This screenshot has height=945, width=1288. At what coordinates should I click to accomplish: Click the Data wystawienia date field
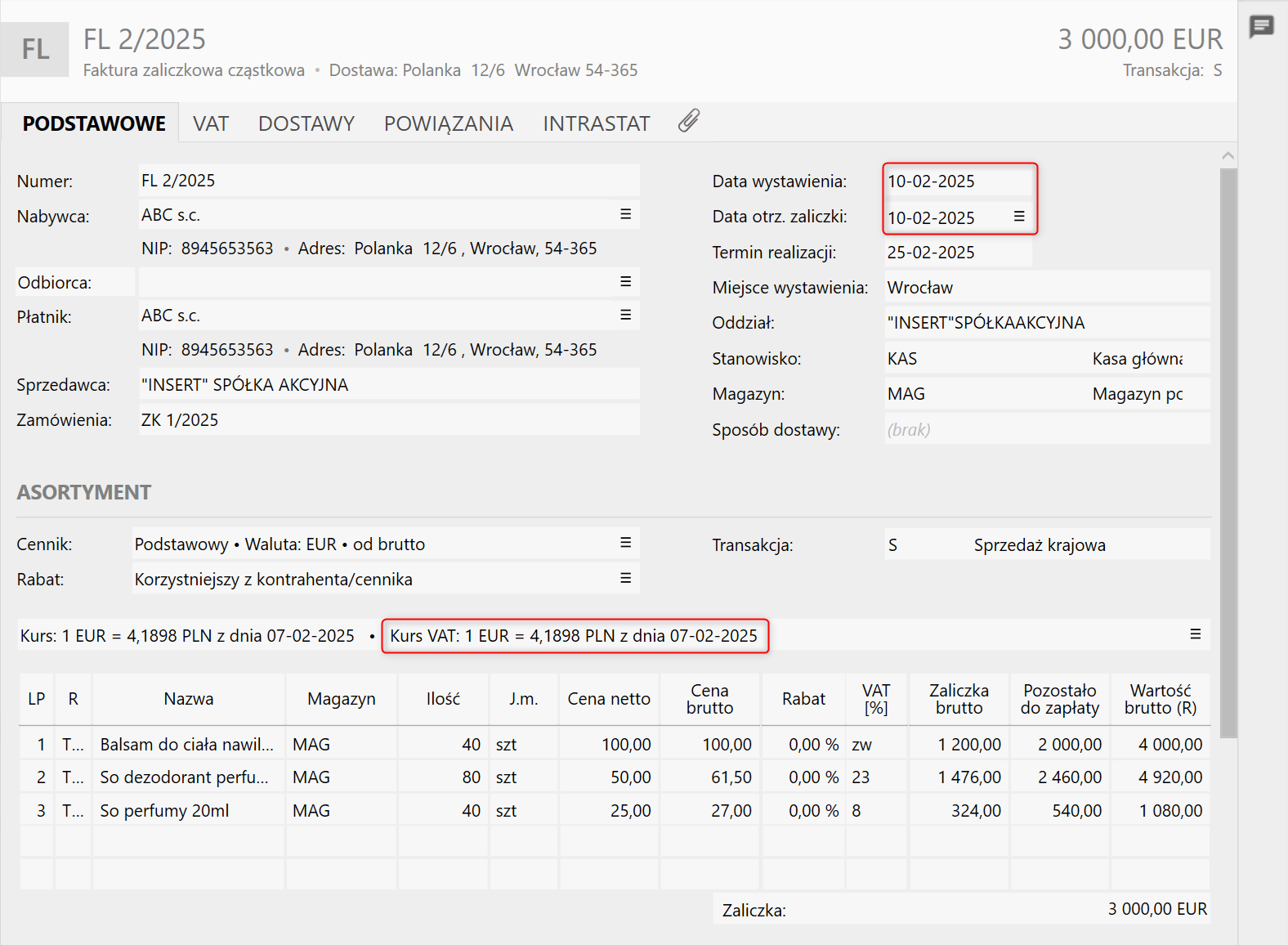coord(956,181)
